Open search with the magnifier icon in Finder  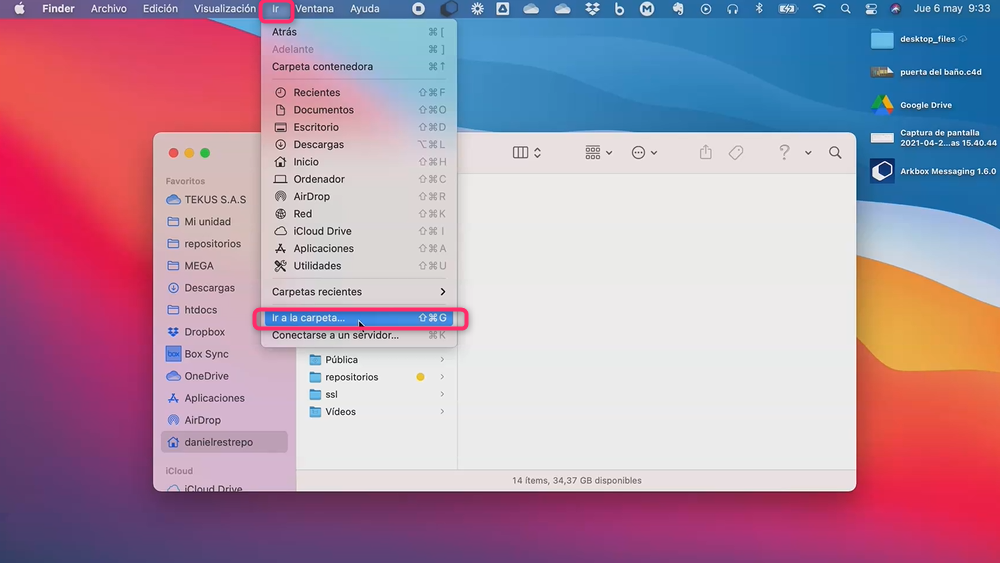coord(835,153)
